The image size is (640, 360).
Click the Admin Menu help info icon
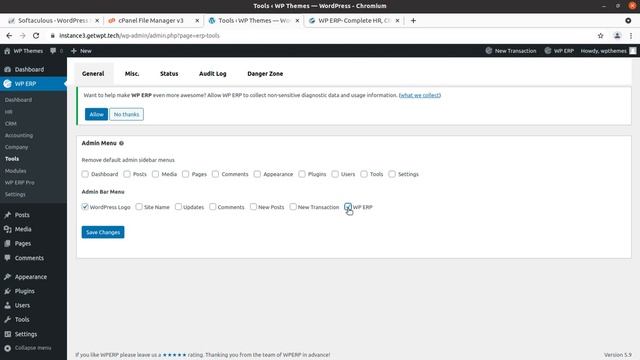121,143
